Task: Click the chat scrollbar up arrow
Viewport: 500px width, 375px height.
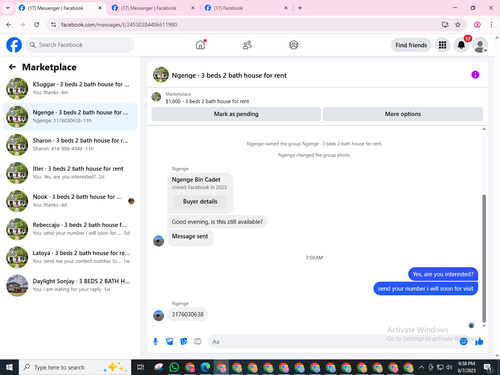Action: coord(484,129)
